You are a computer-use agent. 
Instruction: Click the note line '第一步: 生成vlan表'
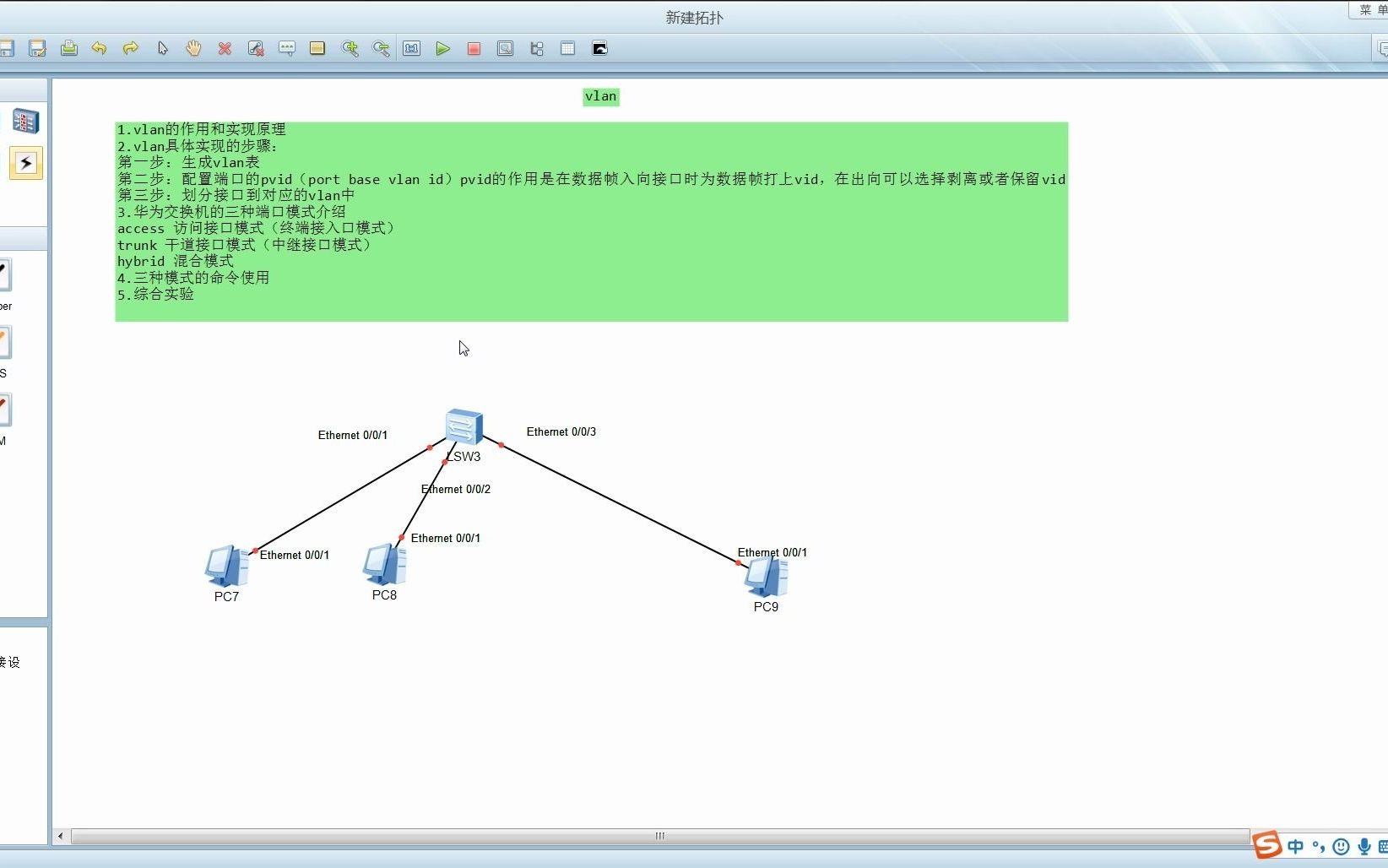point(188,162)
